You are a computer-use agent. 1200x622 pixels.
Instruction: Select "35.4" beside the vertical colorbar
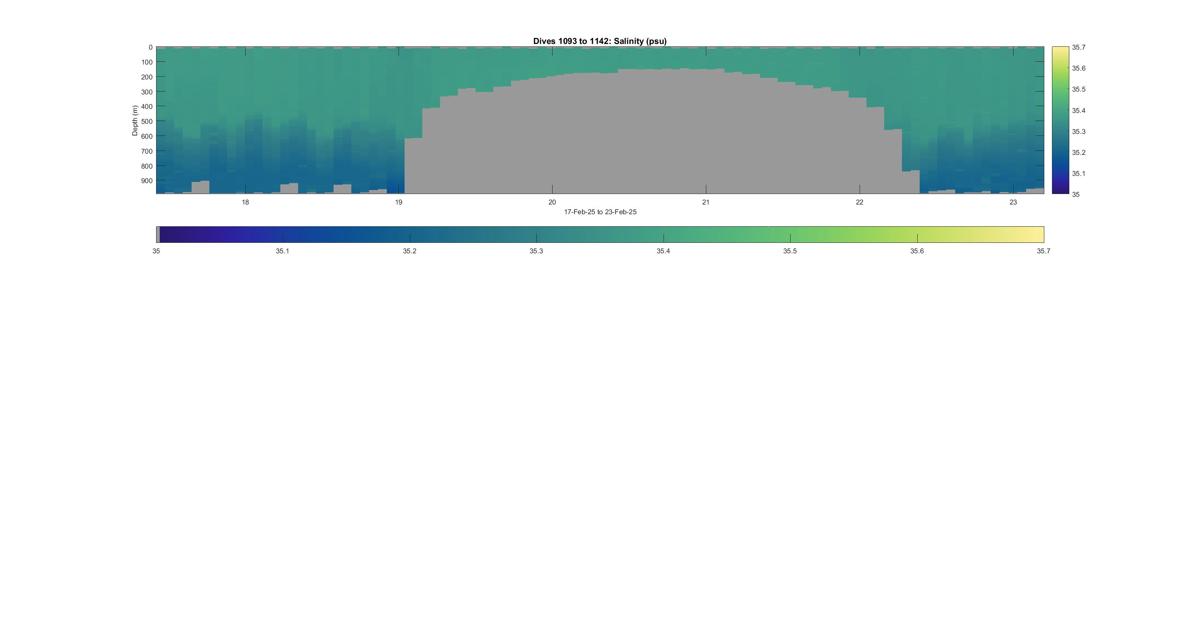click(1079, 110)
